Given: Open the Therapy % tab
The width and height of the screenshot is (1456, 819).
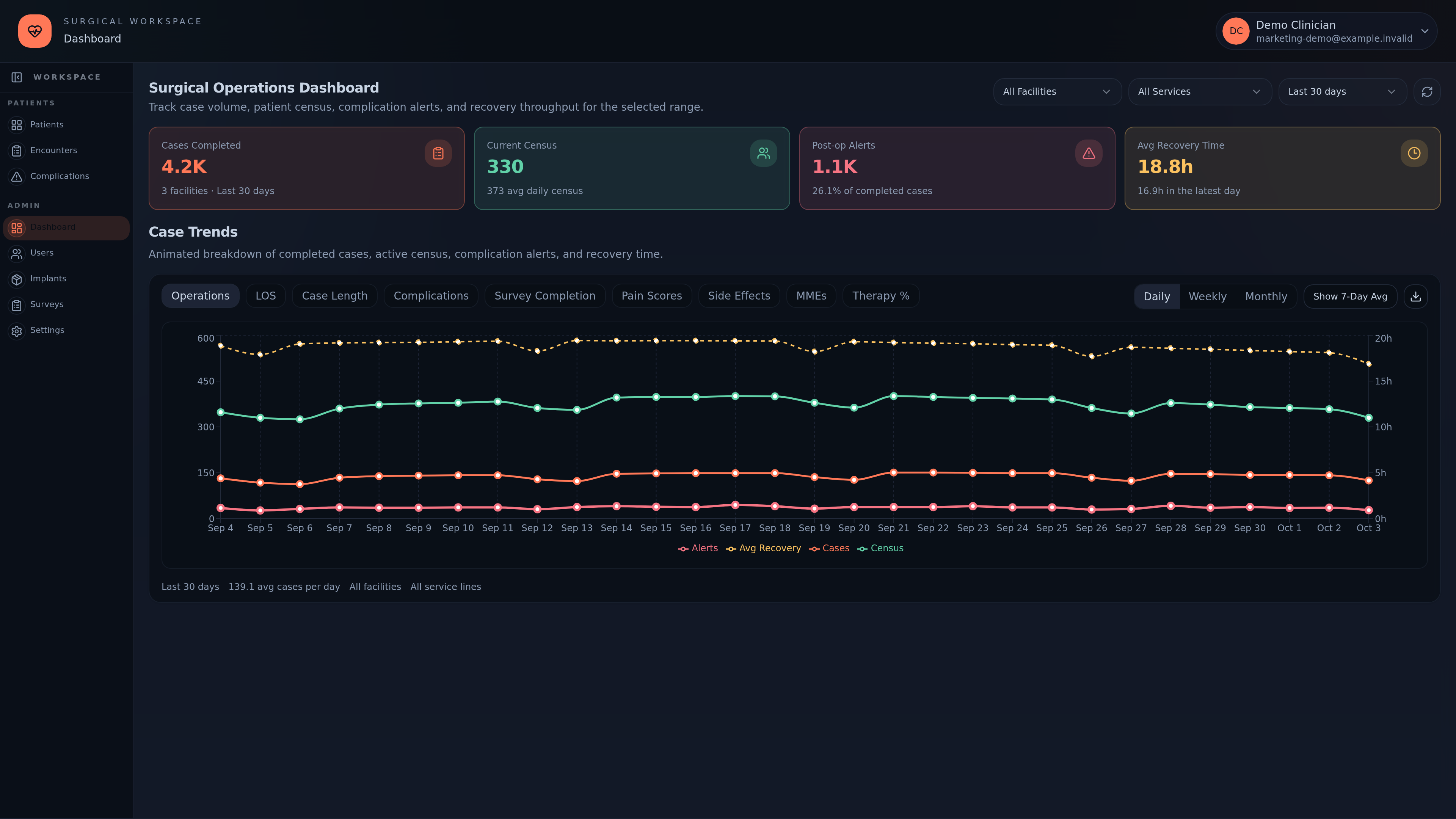Looking at the screenshot, I should coord(880,296).
